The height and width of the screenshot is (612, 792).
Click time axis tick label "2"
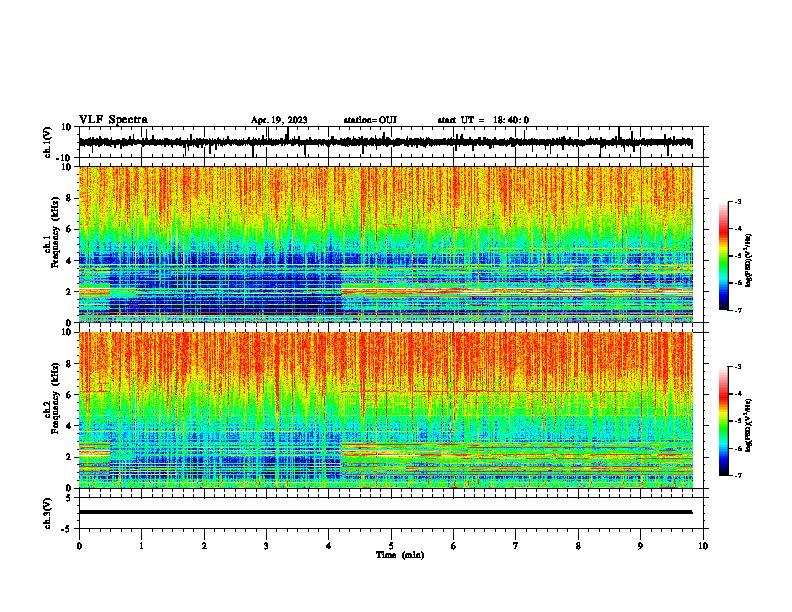204,546
